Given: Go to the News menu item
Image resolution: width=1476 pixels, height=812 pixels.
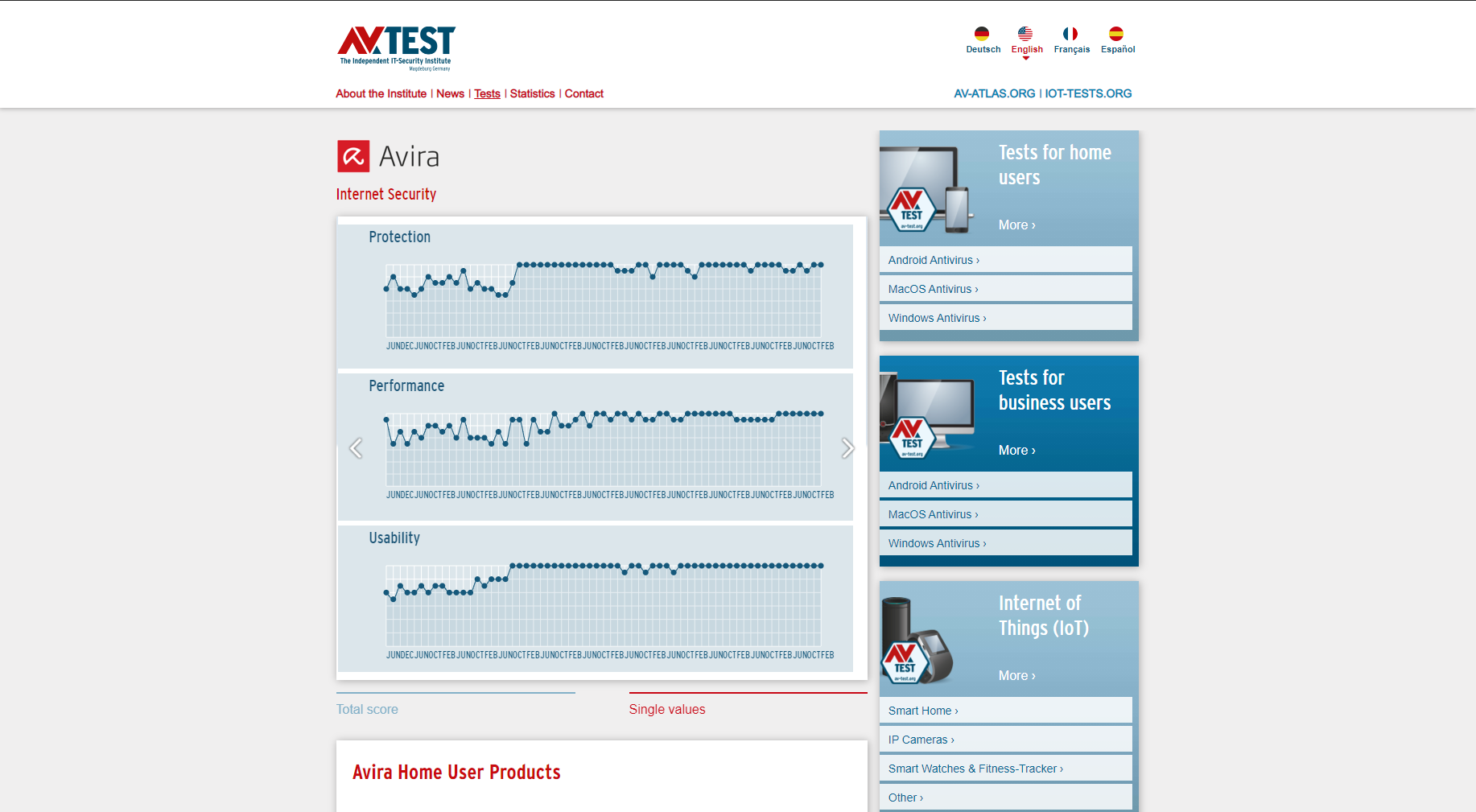Looking at the screenshot, I should click(x=450, y=94).
